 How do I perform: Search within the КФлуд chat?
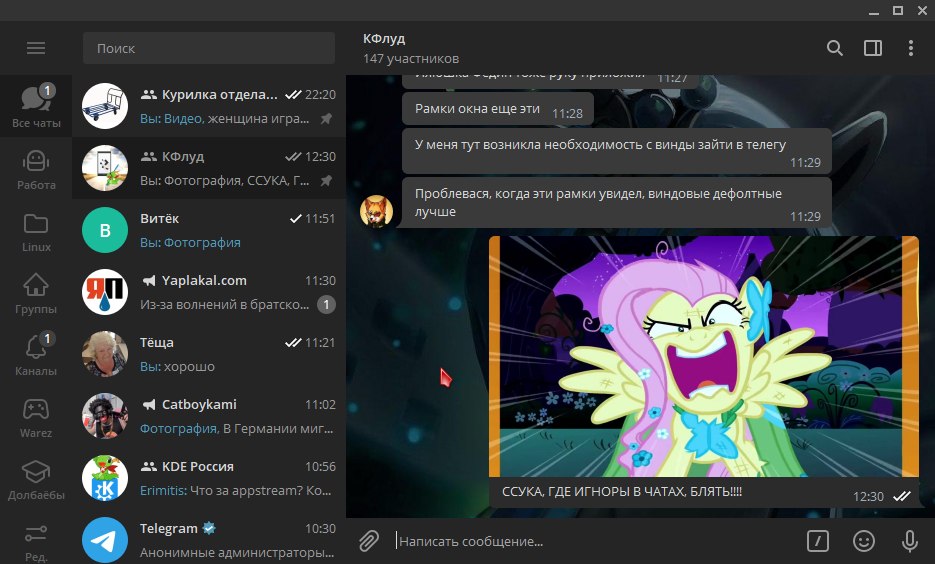pos(835,48)
